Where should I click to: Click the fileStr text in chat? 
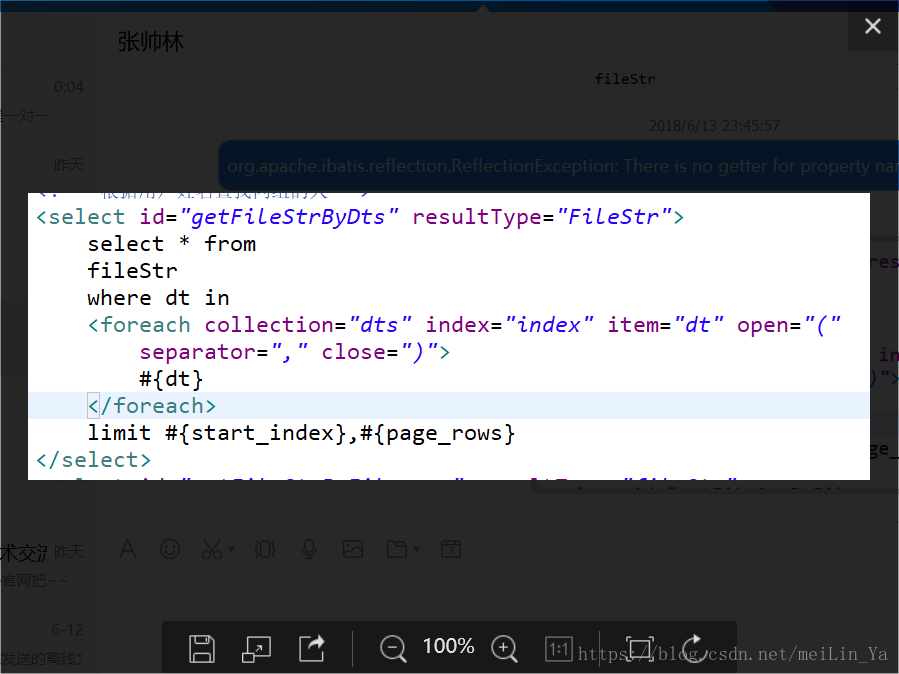point(625,79)
